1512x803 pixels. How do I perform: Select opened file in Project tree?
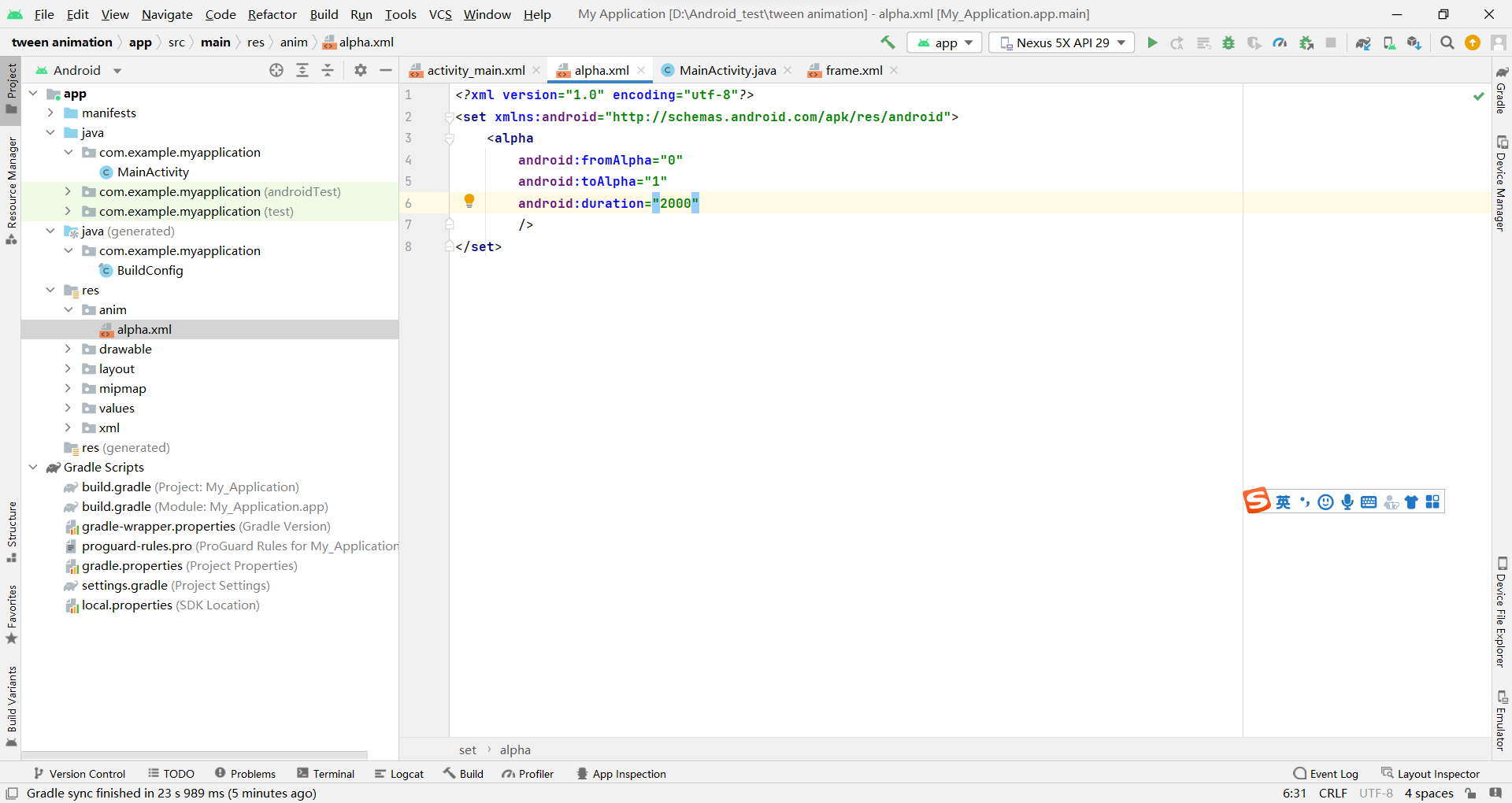click(276, 70)
